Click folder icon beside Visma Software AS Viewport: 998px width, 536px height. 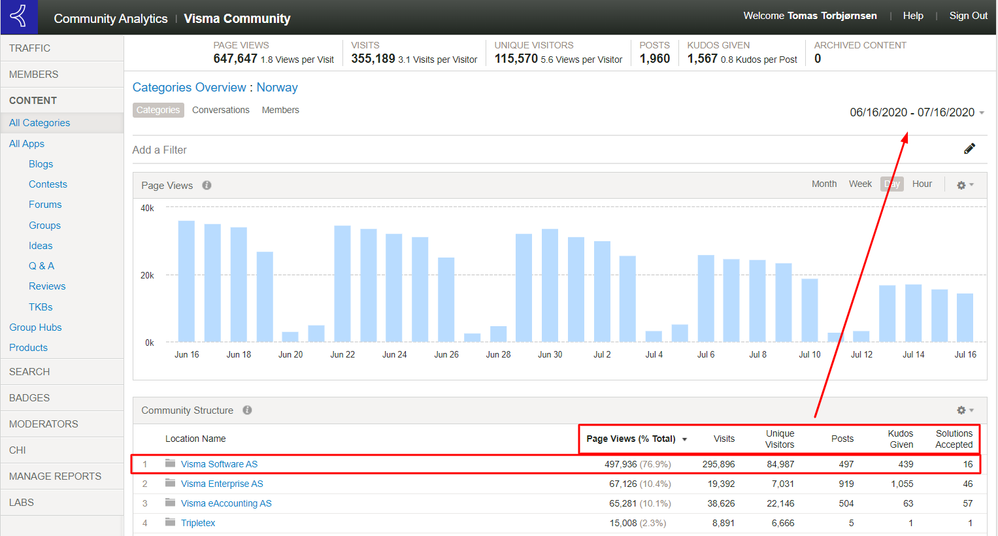[170, 463]
